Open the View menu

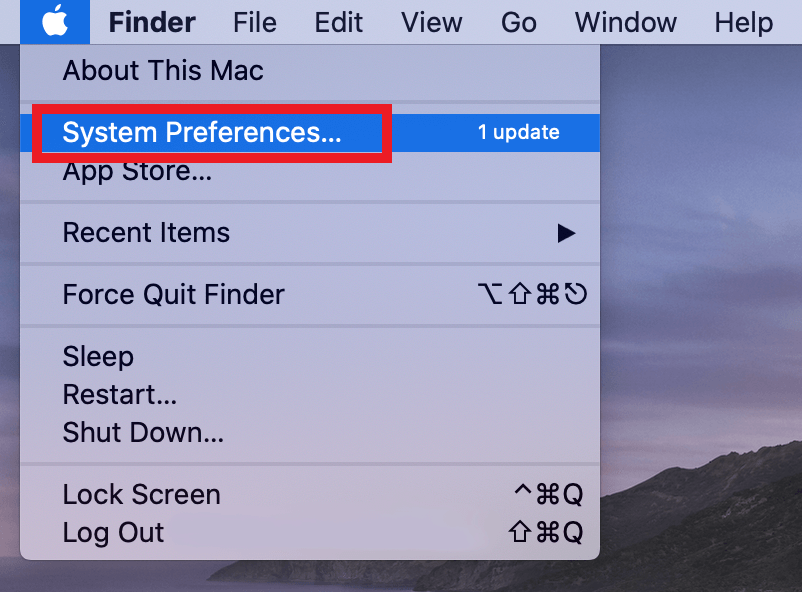click(431, 22)
